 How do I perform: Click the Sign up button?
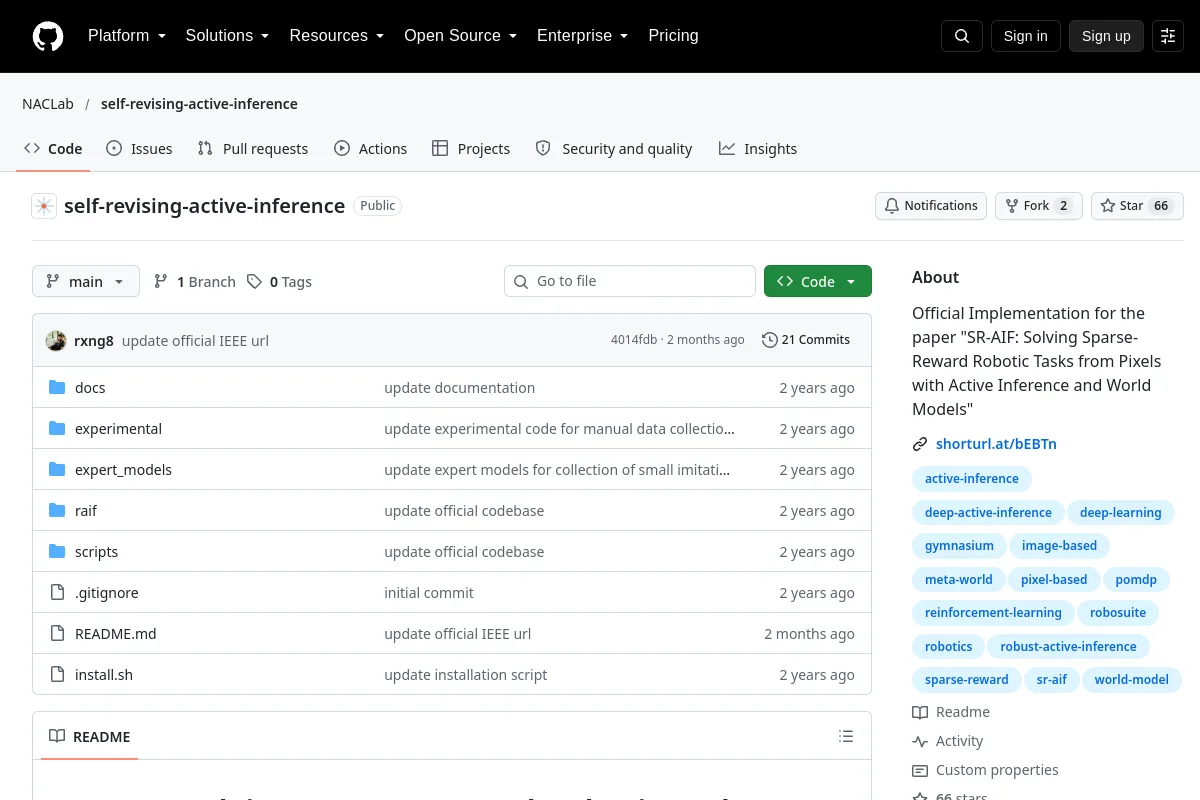tap(1106, 36)
